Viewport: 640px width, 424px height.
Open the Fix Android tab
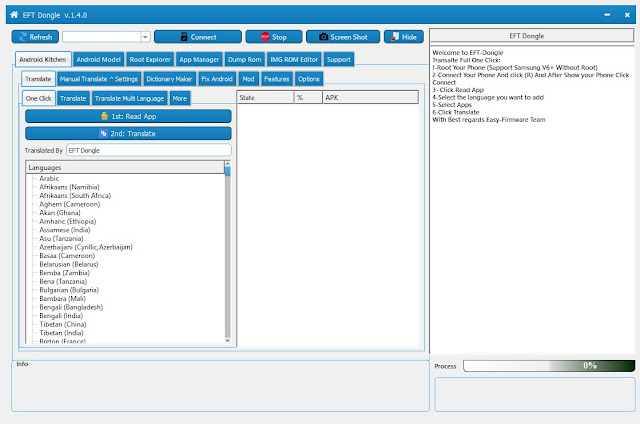[x=217, y=79]
